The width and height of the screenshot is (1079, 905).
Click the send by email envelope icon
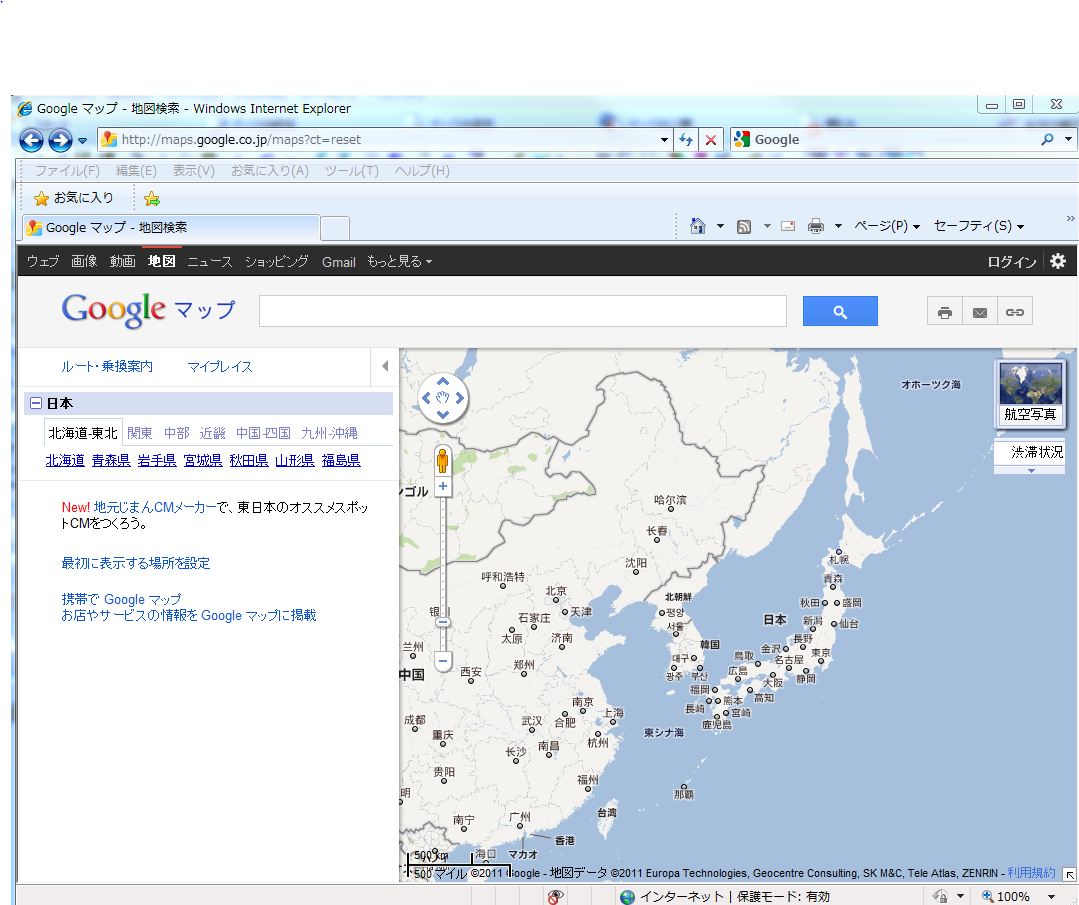pos(980,312)
